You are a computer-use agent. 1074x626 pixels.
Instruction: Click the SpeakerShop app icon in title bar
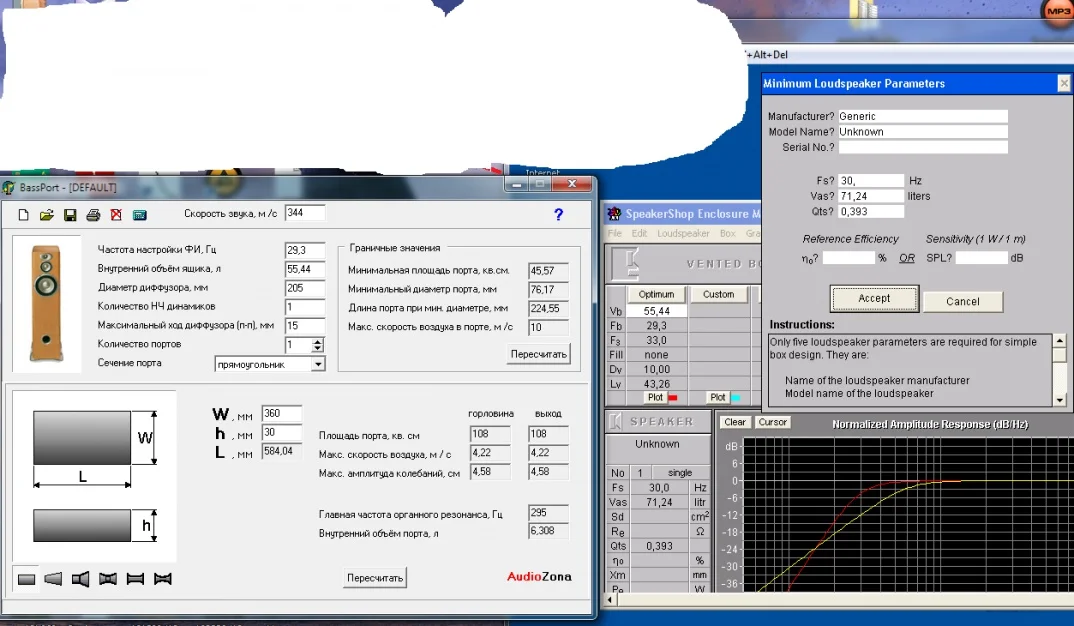(x=614, y=214)
